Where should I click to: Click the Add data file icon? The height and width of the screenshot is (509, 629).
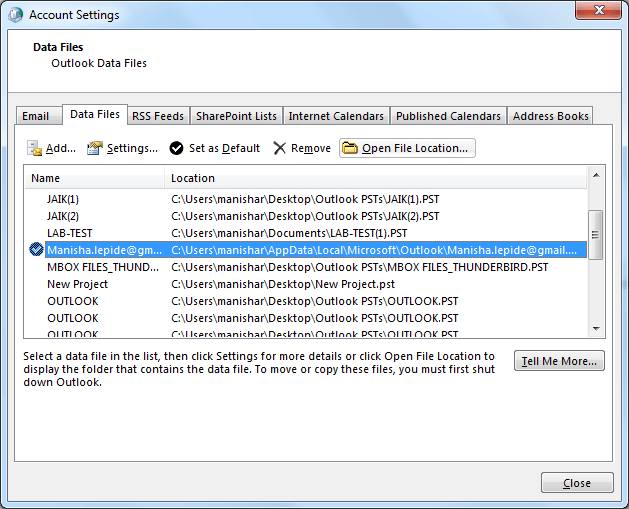point(34,148)
